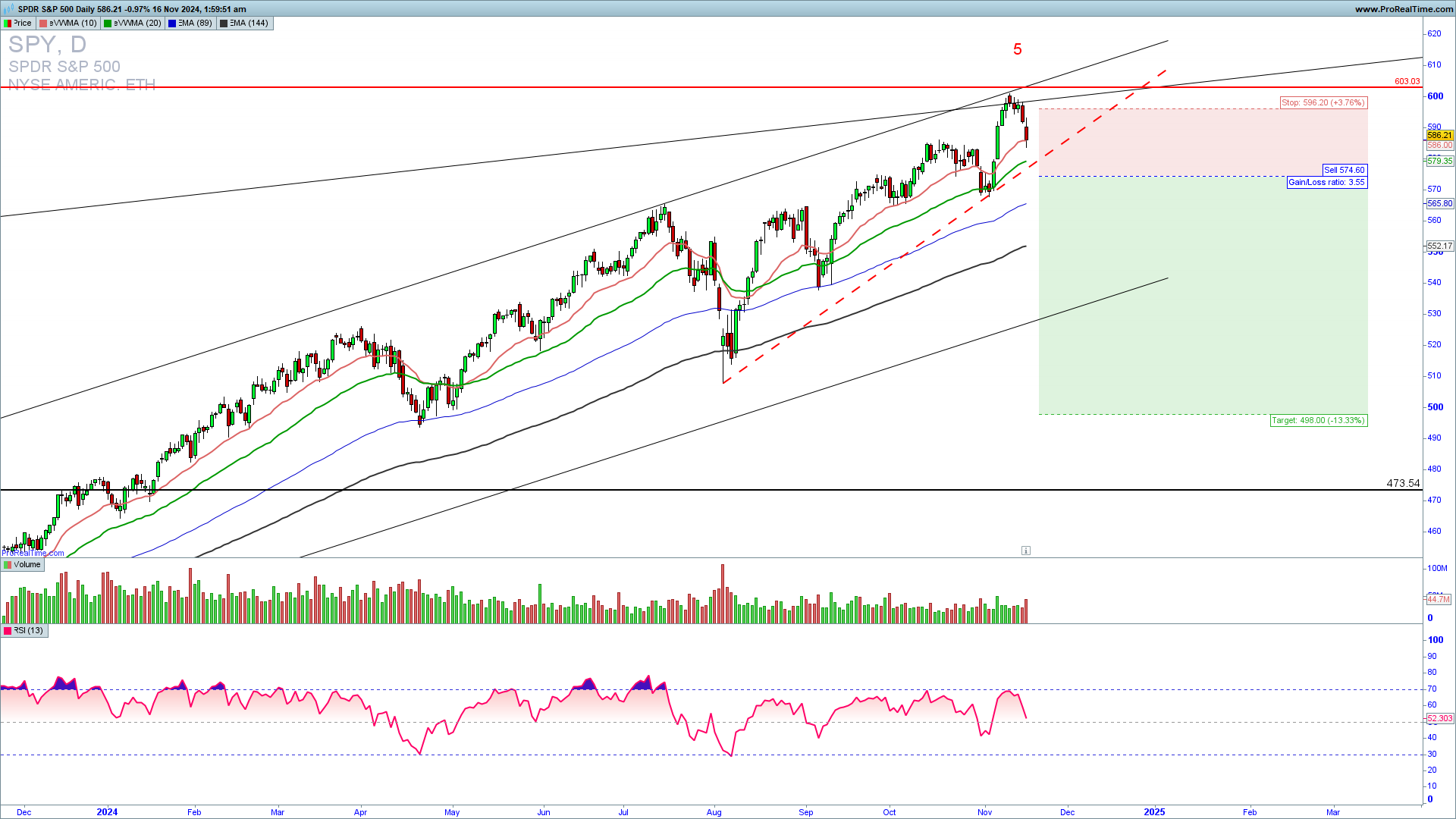Select the Target: 498.00 label
The width and height of the screenshot is (1456, 819).
[1319, 420]
